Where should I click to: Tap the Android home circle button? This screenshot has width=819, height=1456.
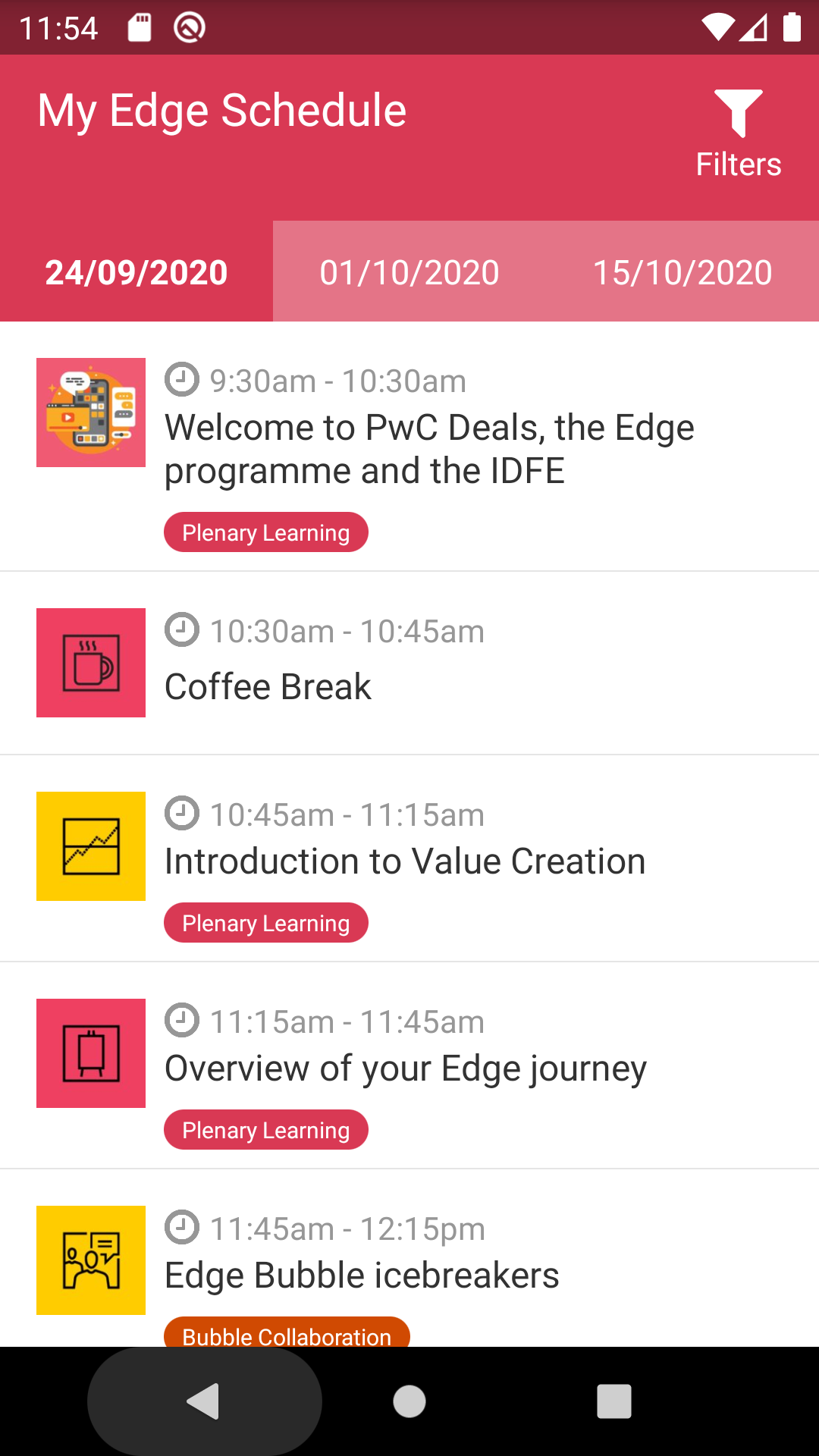coord(409,1401)
